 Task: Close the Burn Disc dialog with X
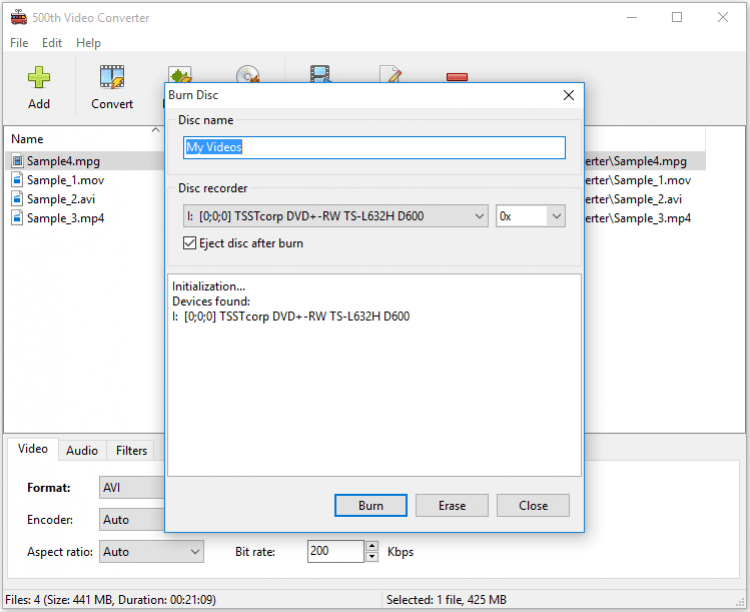point(568,95)
